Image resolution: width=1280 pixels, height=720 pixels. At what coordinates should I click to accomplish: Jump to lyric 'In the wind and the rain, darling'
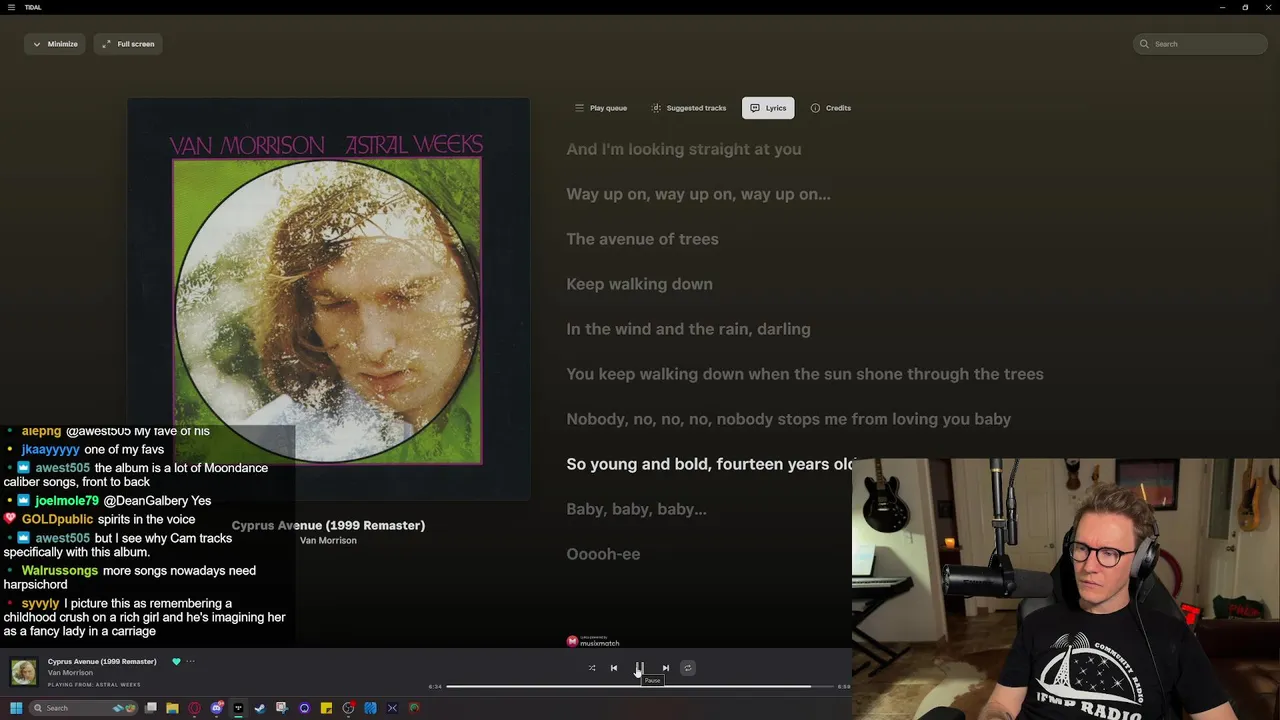688,329
